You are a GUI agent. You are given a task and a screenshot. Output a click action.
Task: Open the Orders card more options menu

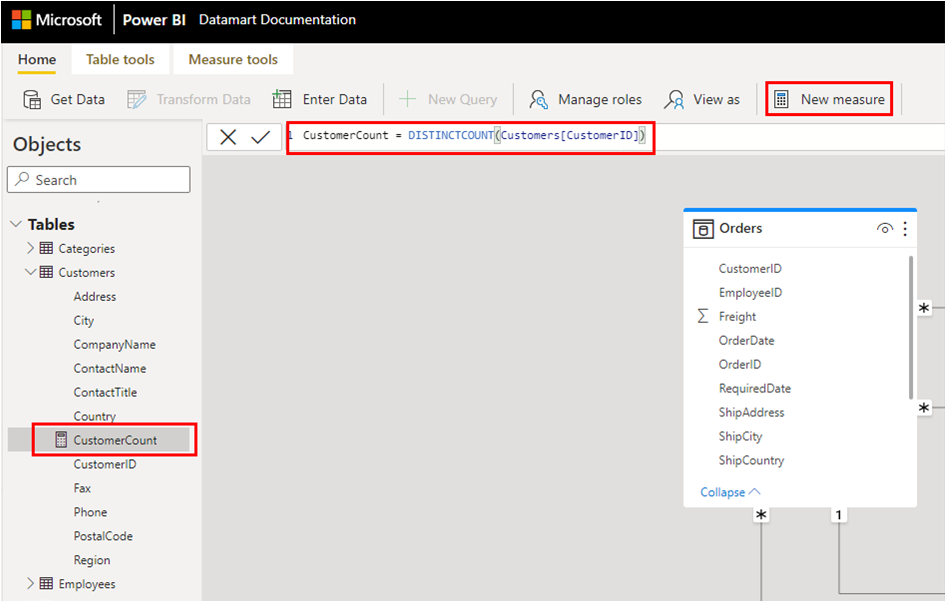(905, 229)
